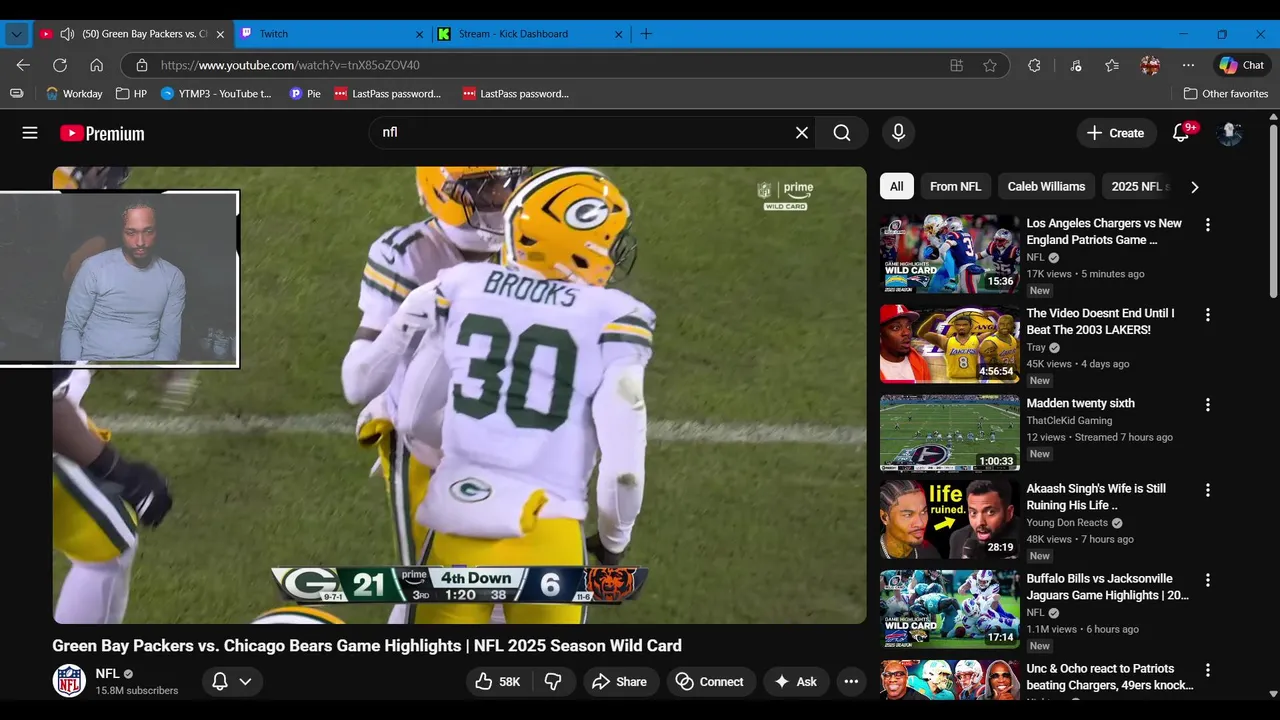Image resolution: width=1280 pixels, height=720 pixels.
Task: Open options for Unc & Ocho video
Action: click(1207, 670)
